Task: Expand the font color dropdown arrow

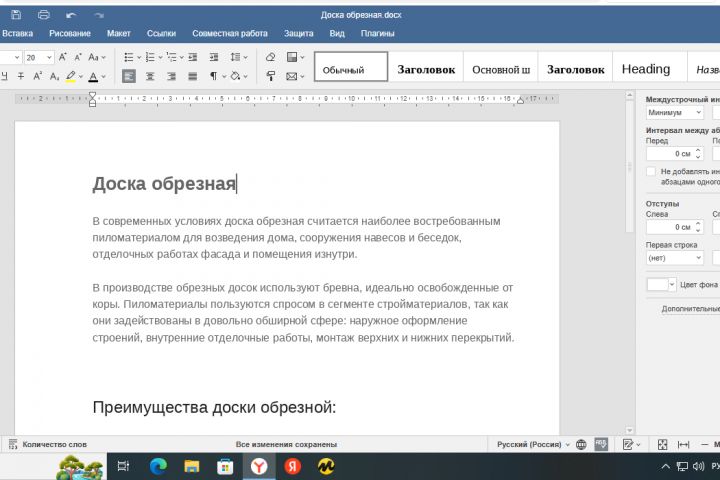Action: [x=104, y=77]
